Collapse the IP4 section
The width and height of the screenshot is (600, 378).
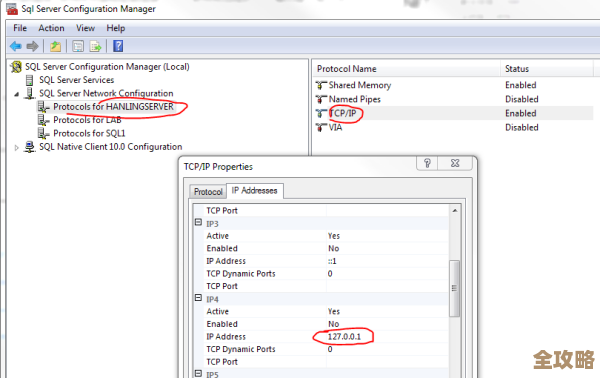(198, 298)
